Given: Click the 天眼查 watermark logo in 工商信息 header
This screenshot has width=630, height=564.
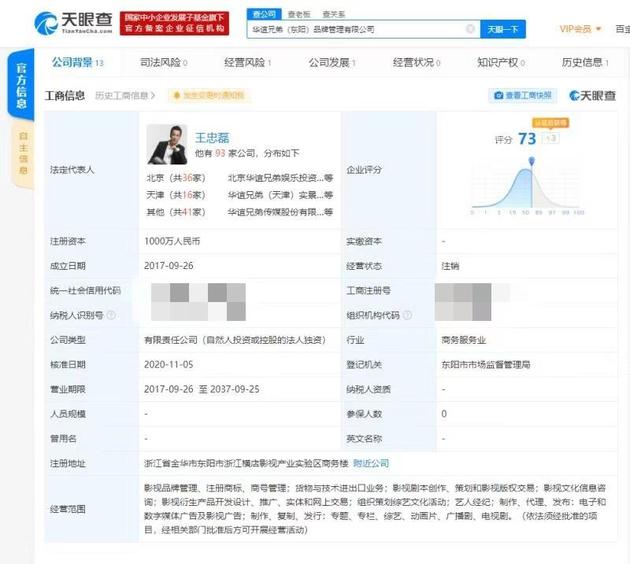Looking at the screenshot, I should 592,96.
